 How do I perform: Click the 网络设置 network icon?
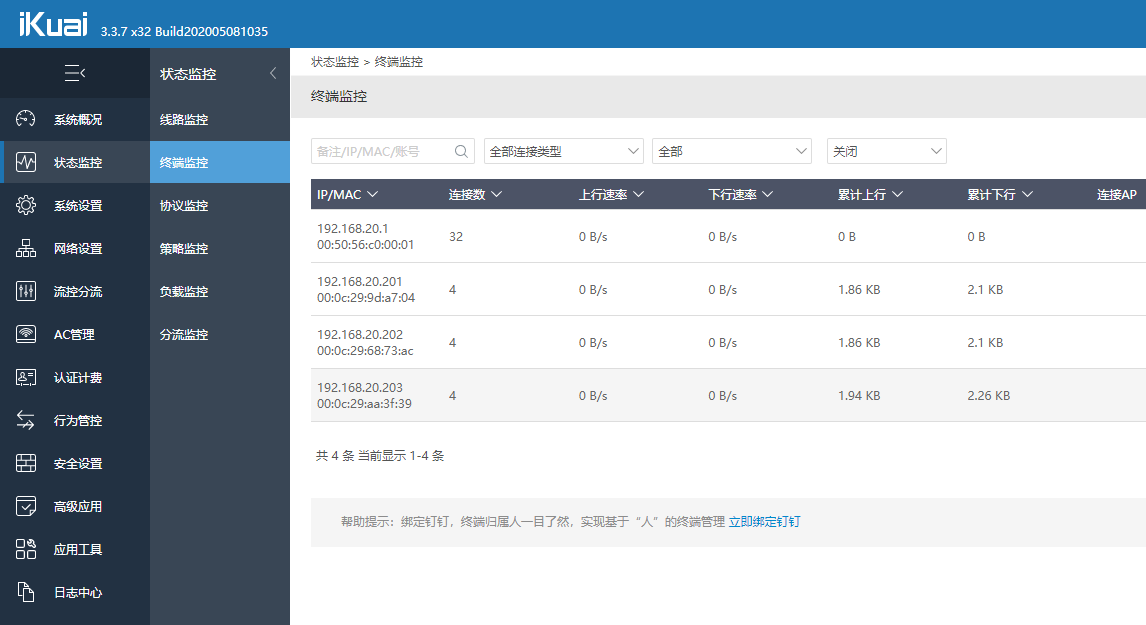(26, 249)
